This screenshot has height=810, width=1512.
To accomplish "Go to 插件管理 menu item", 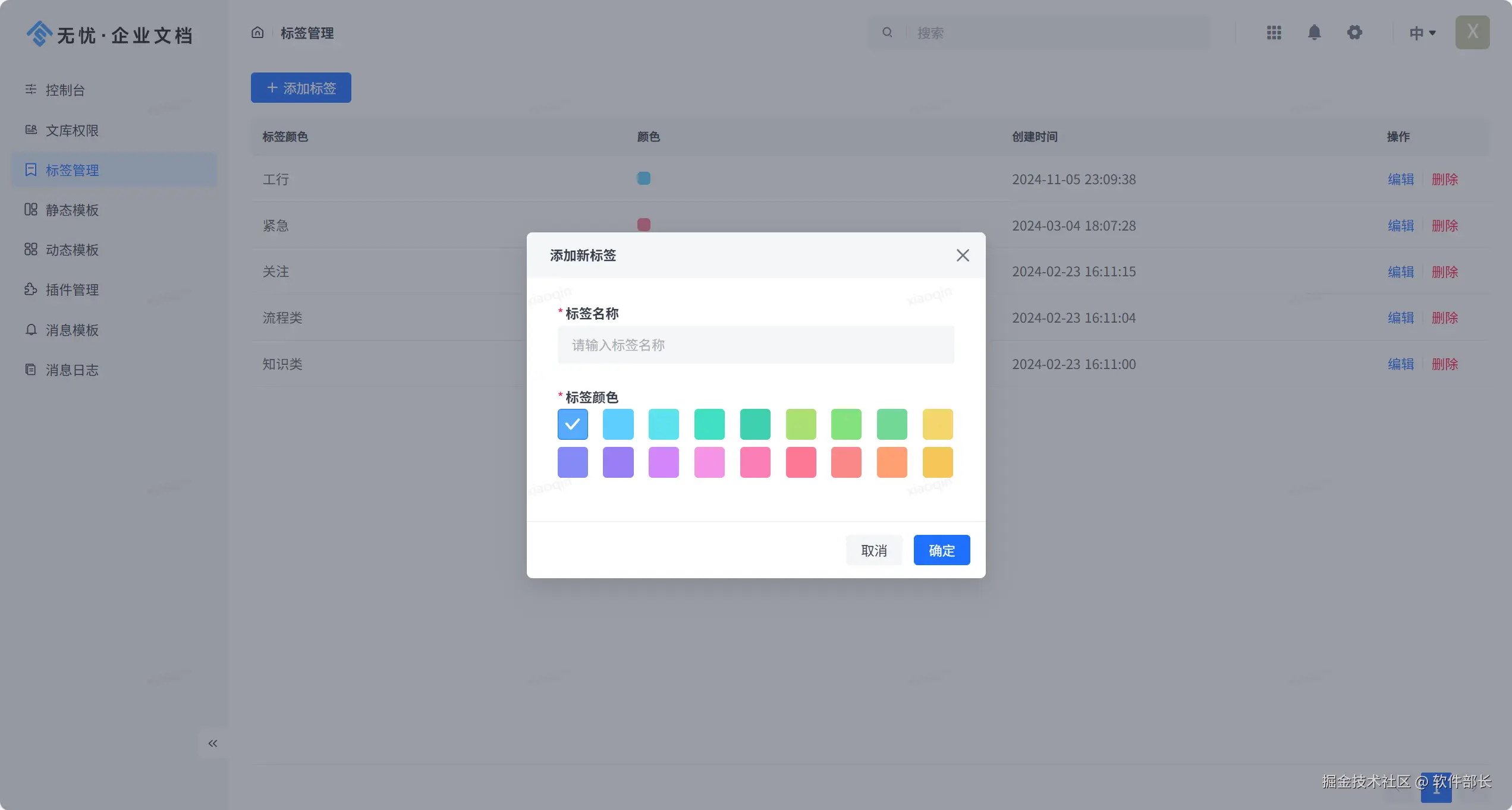I will click(x=72, y=290).
